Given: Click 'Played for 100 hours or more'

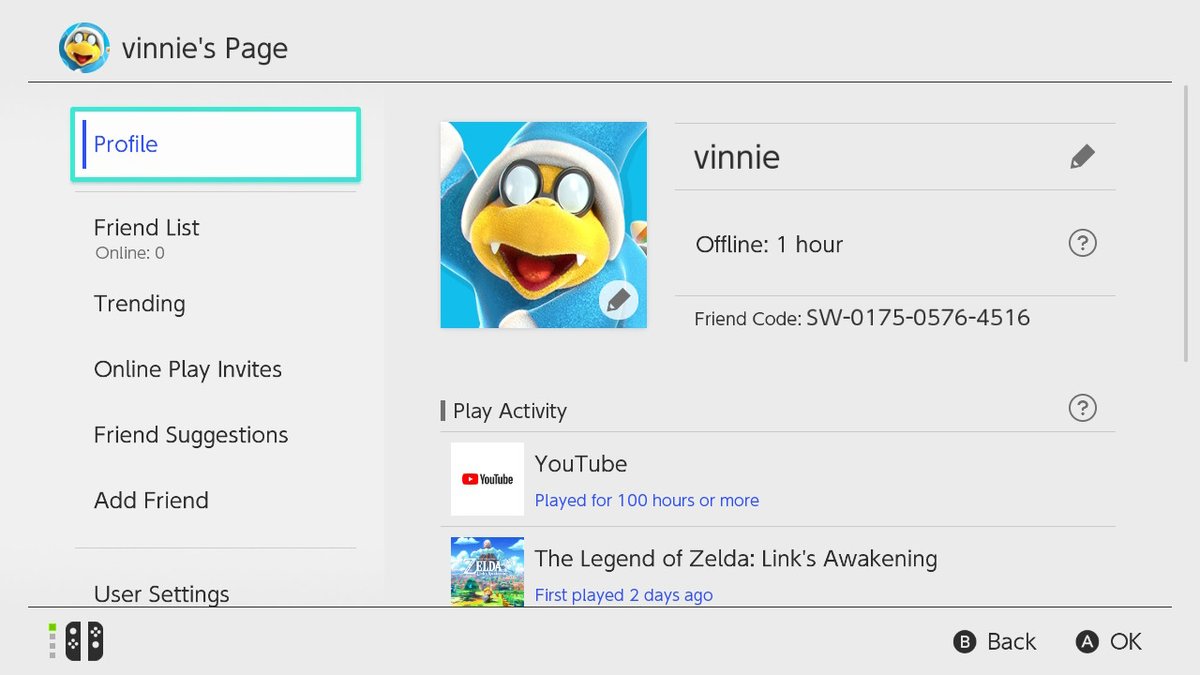Looking at the screenshot, I should 647,500.
